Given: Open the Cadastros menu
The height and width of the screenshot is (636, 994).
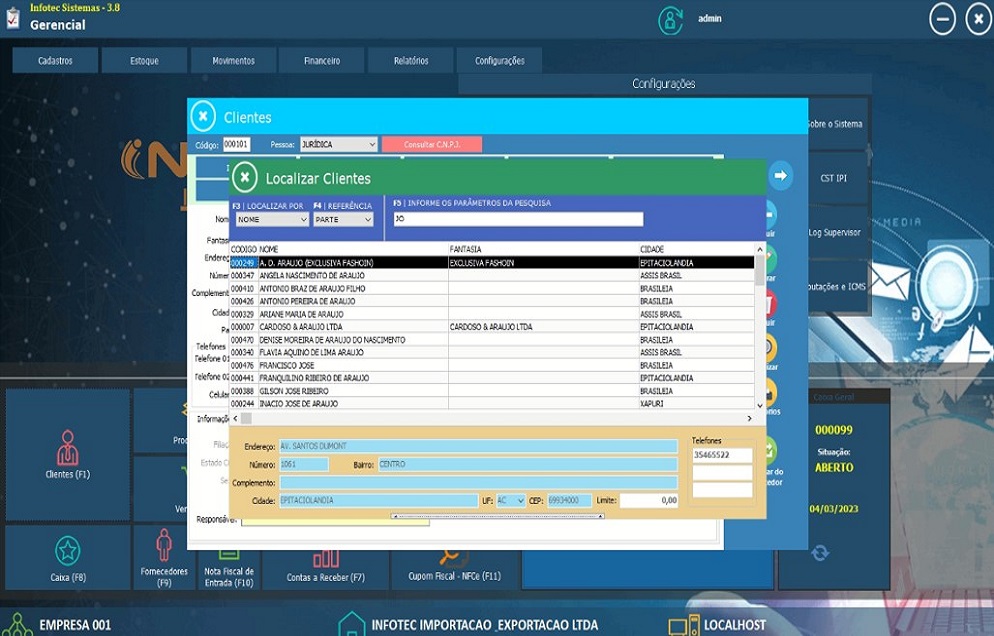Looking at the screenshot, I should (55, 61).
